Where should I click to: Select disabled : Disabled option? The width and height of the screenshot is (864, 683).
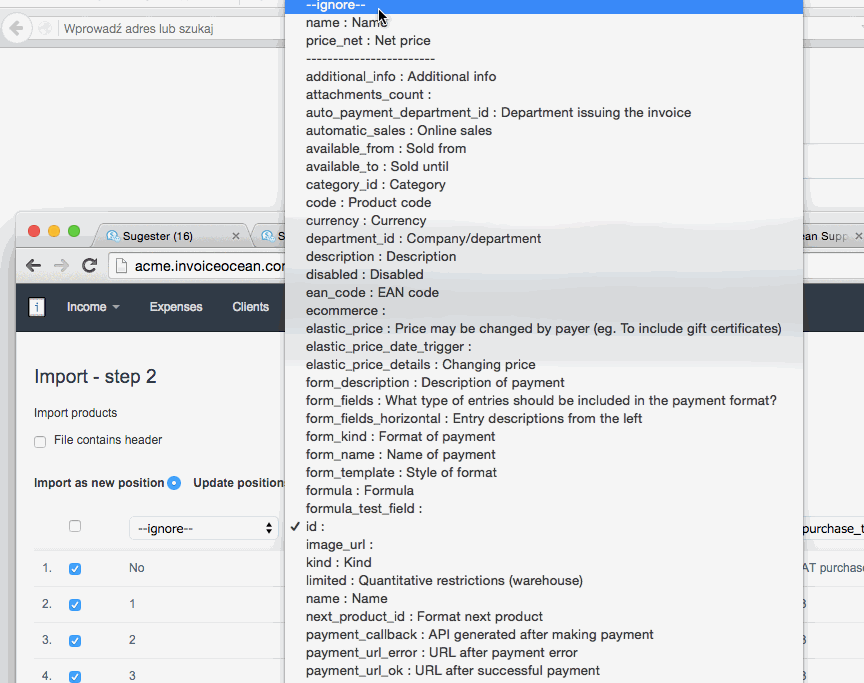point(544,274)
